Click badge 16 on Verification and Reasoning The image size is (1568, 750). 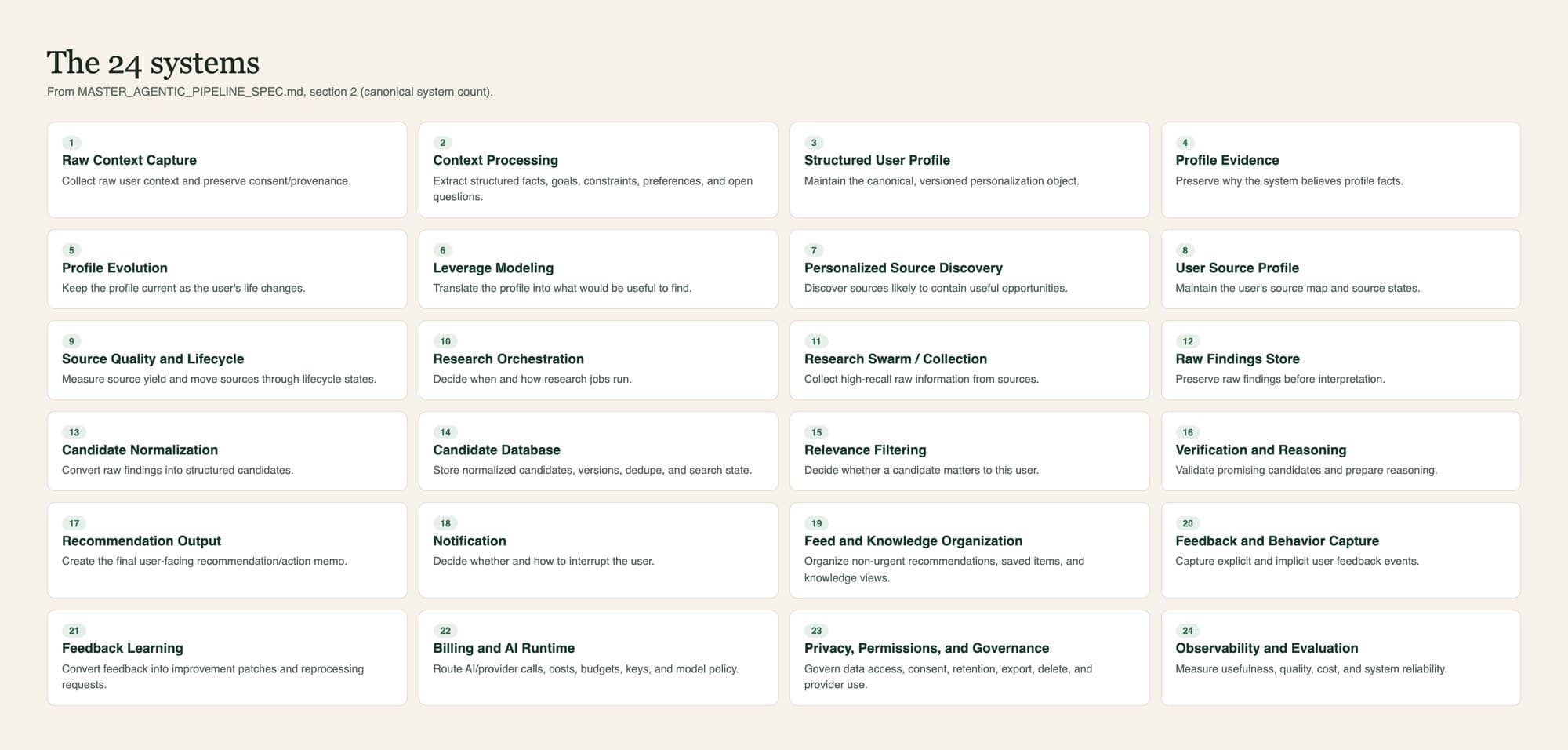1188,432
